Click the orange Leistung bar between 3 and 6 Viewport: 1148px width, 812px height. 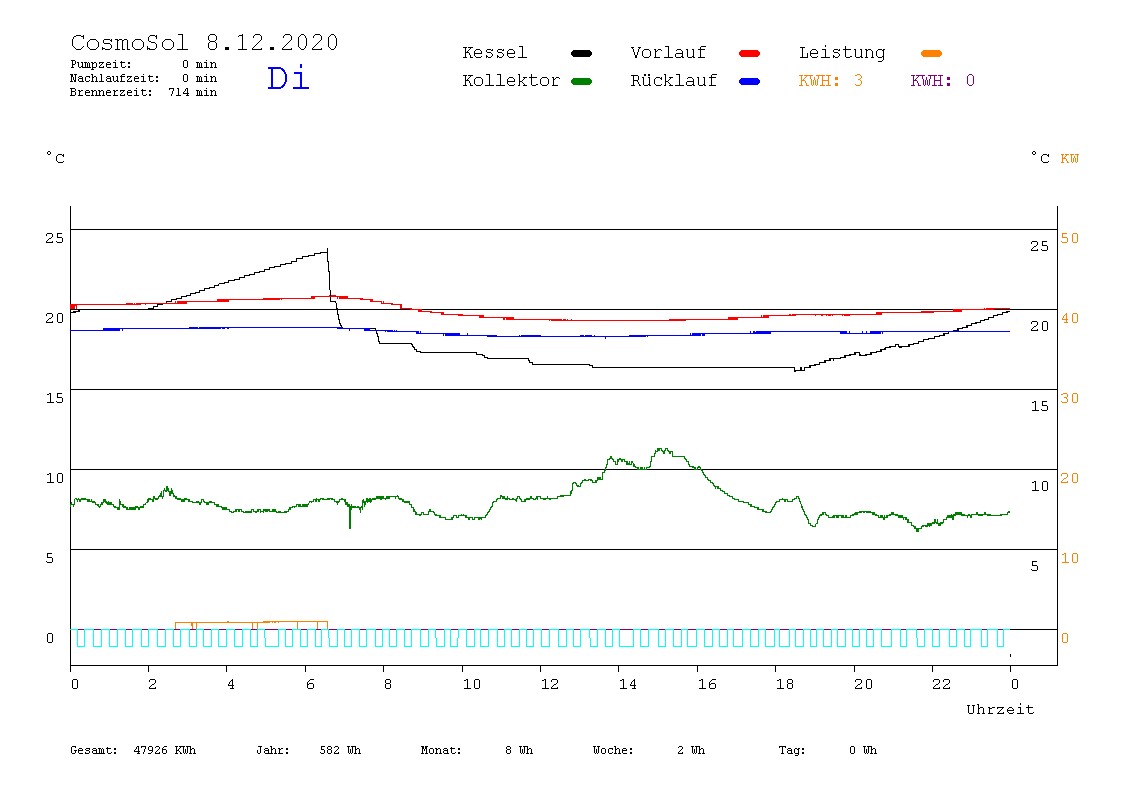(x=251, y=625)
